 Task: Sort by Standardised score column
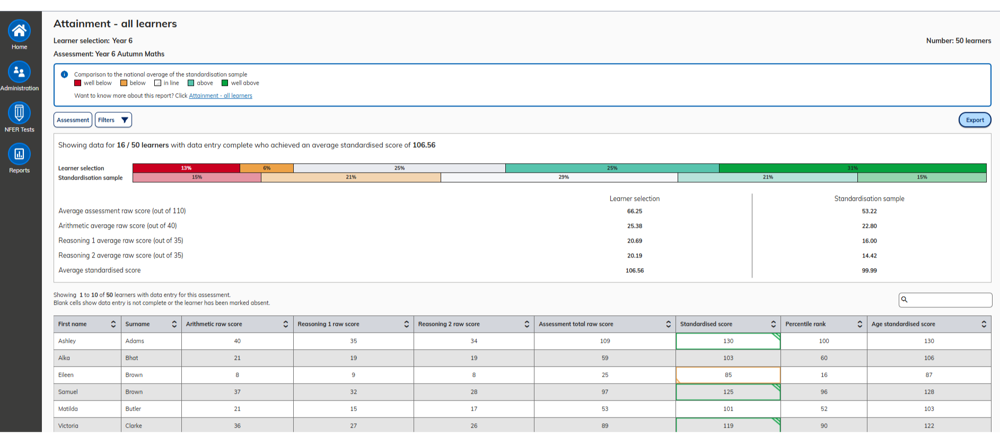click(774, 324)
